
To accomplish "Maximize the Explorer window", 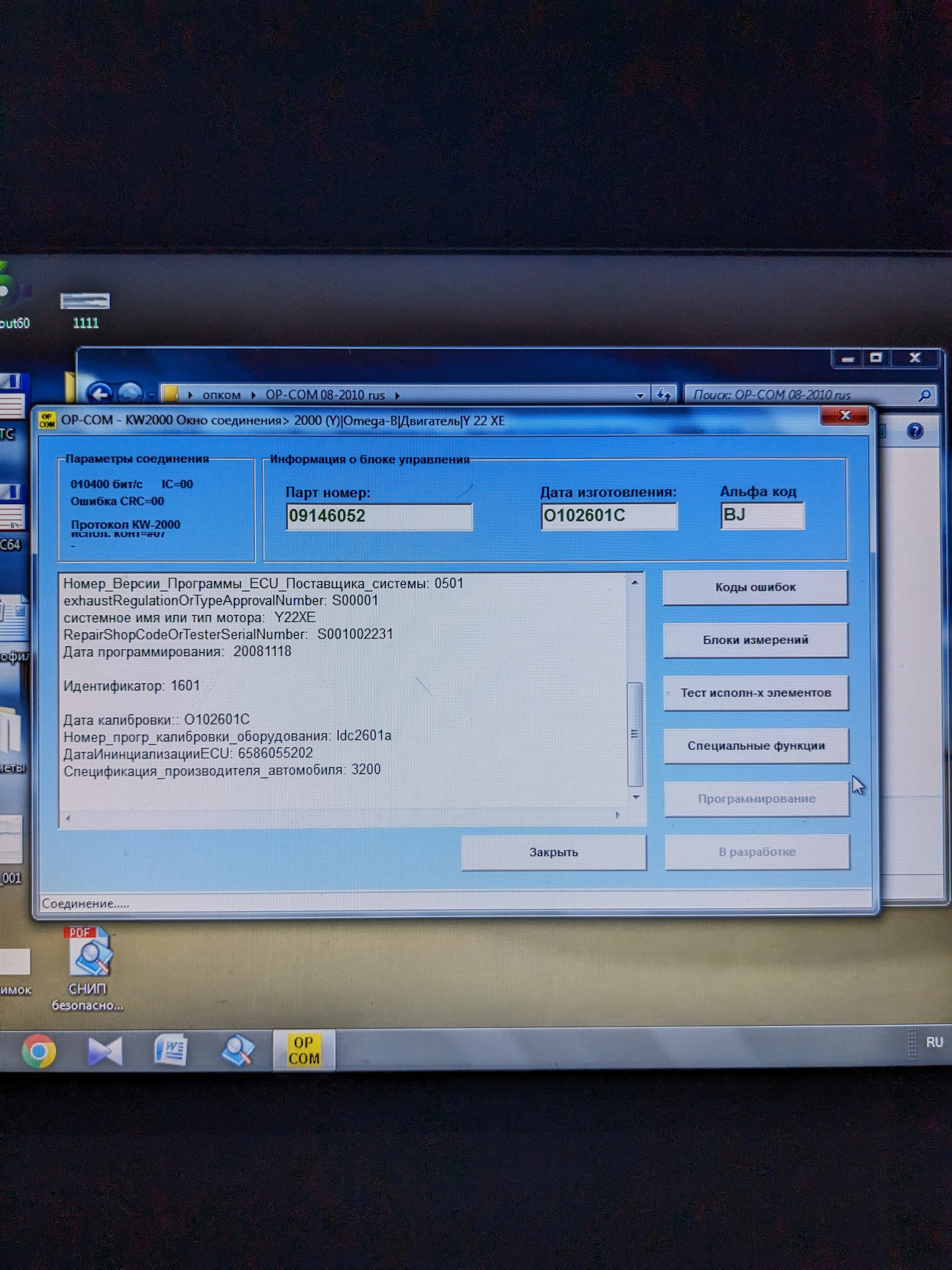I will (x=877, y=358).
